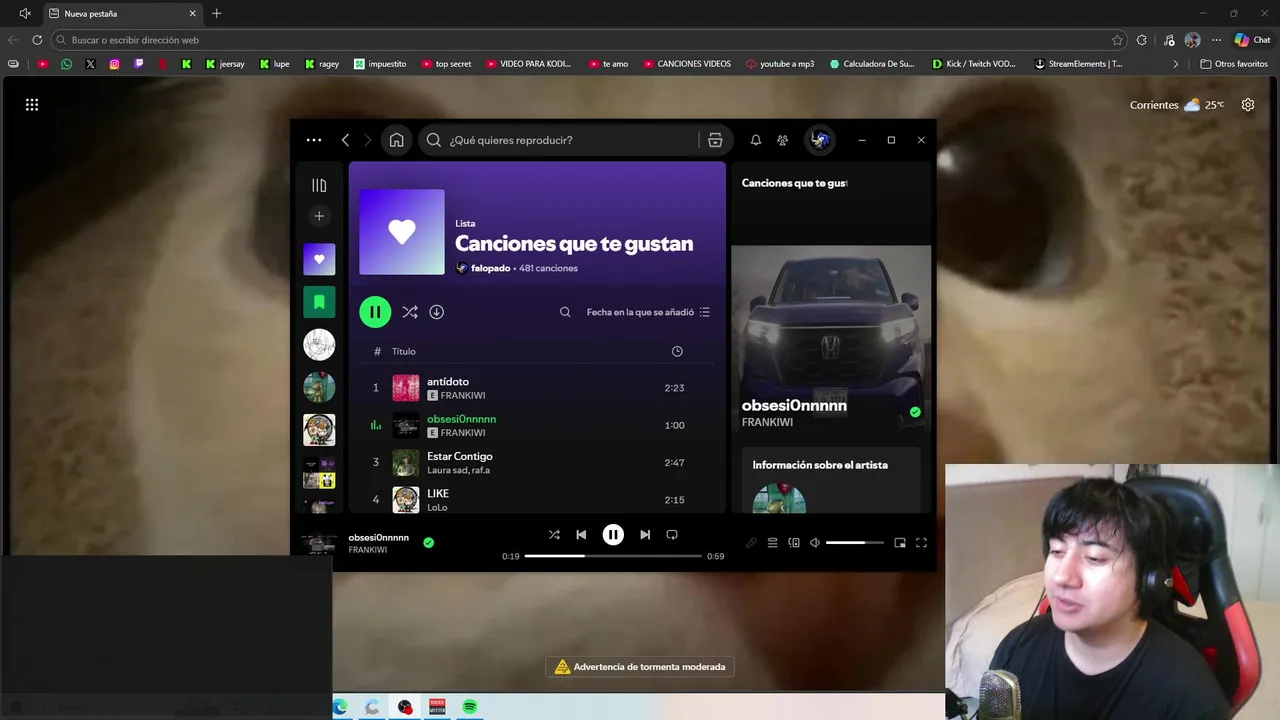Image resolution: width=1280 pixels, height=720 pixels.
Task: Toggle repeat mode in player controls
Action: (672, 535)
